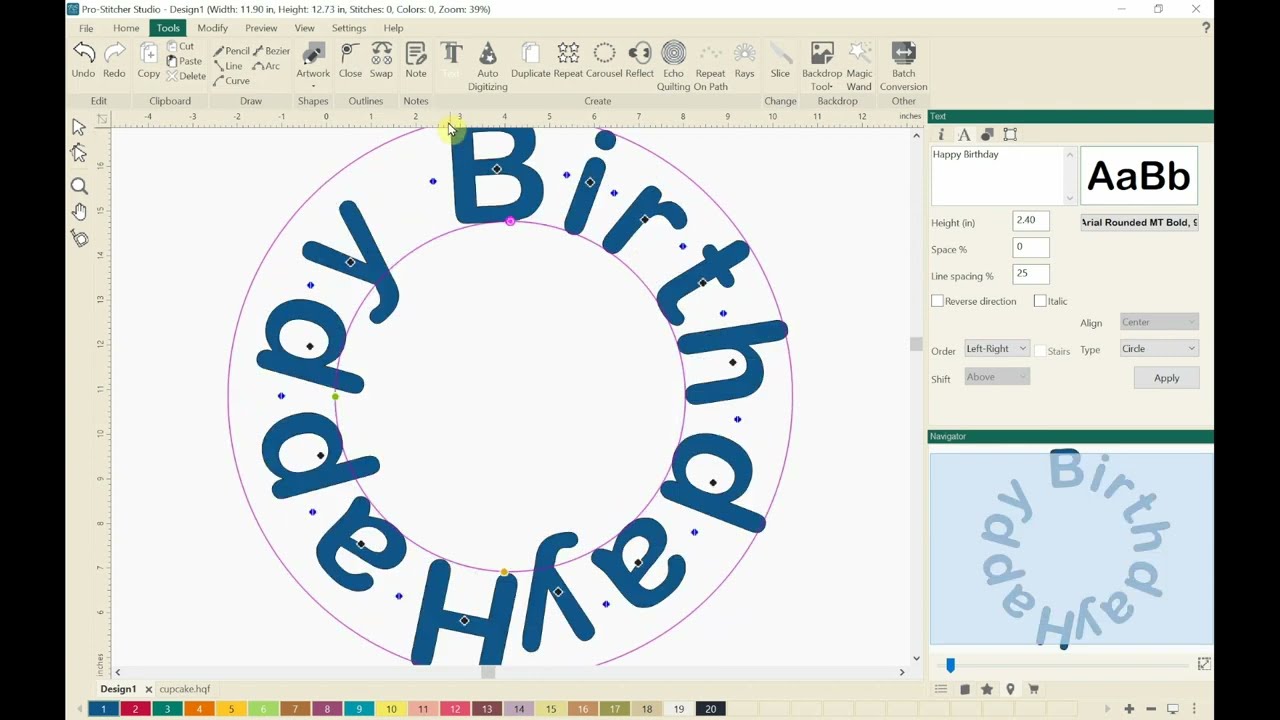Image resolution: width=1280 pixels, height=720 pixels.
Task: Open the Shift dropdown showing Above
Action: 996,377
